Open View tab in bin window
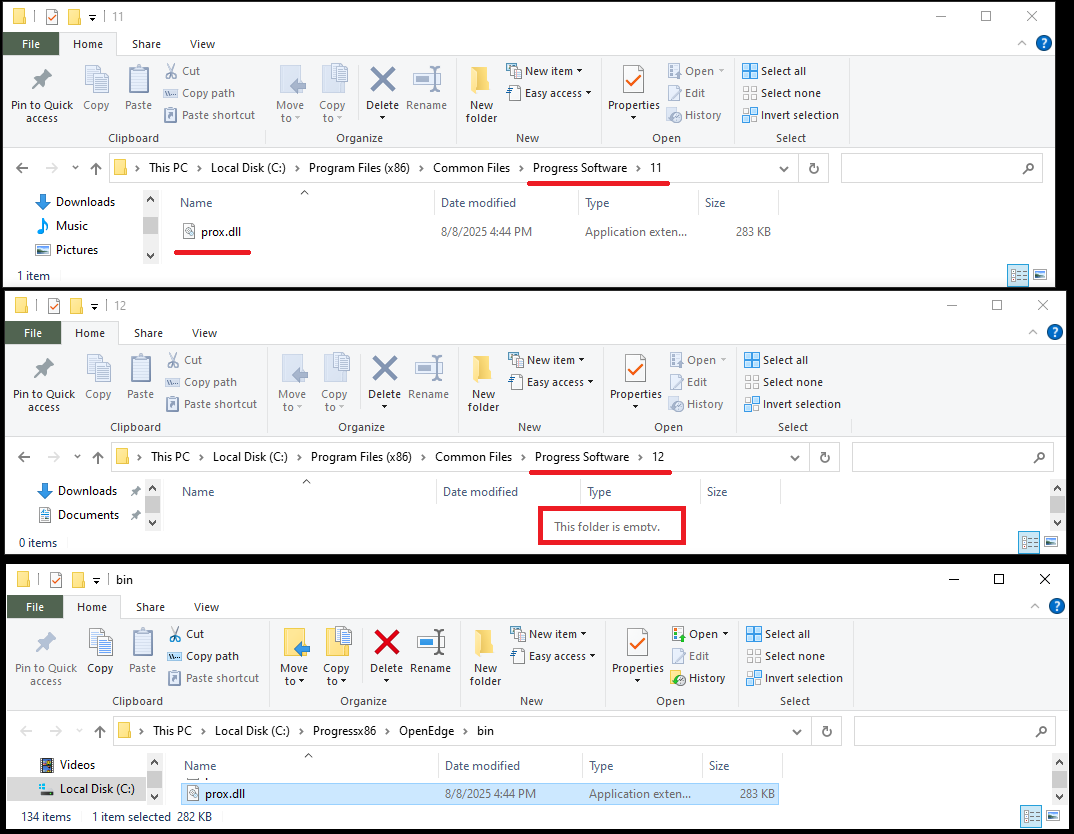Image resolution: width=1074 pixels, height=834 pixels. 206,607
